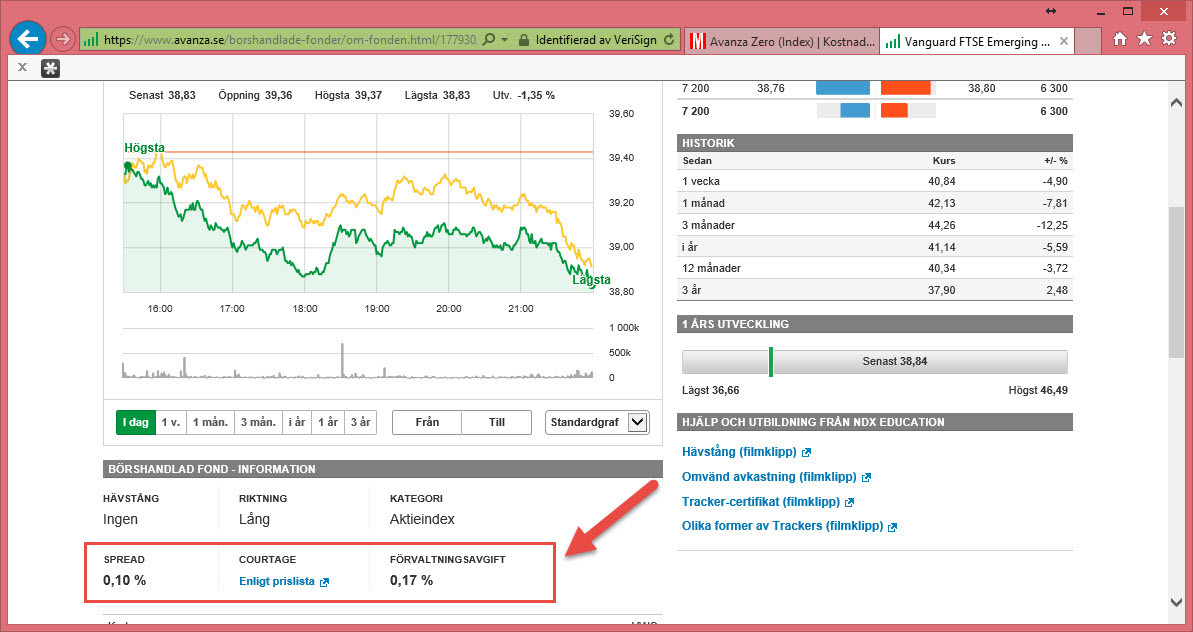Expand the address bar autocomplete arrow
The image size is (1193, 632).
(x=505, y=40)
